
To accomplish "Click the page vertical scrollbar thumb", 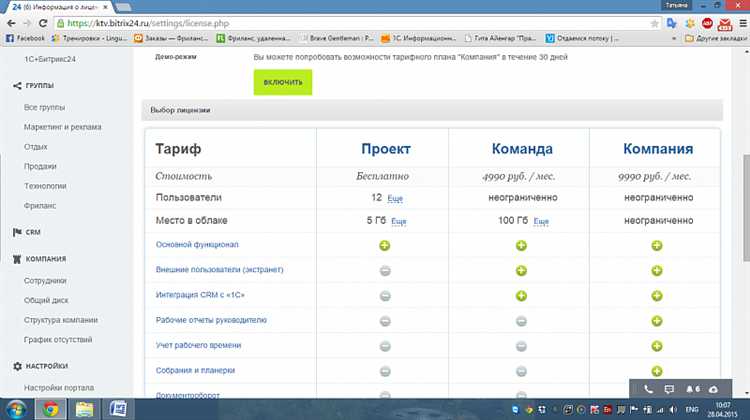I will tap(746, 208).
